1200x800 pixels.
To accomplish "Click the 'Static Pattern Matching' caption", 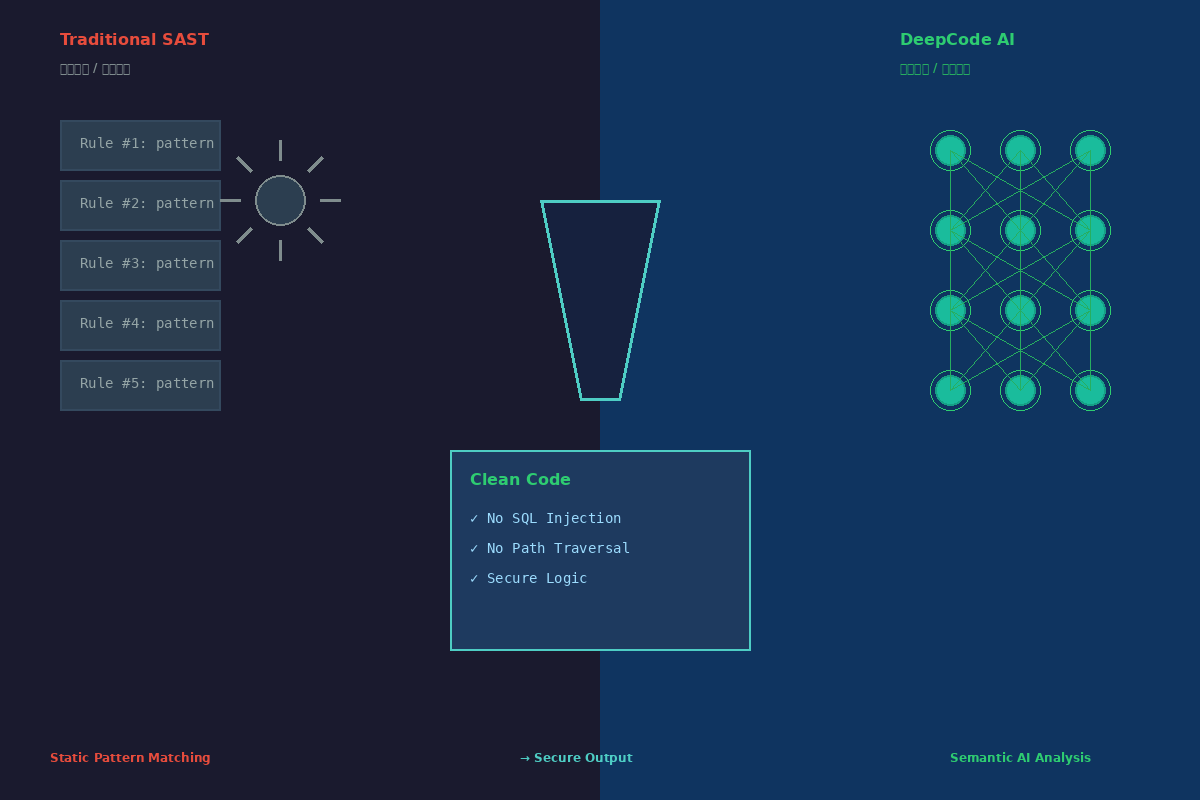I will pyautogui.click(x=130, y=758).
